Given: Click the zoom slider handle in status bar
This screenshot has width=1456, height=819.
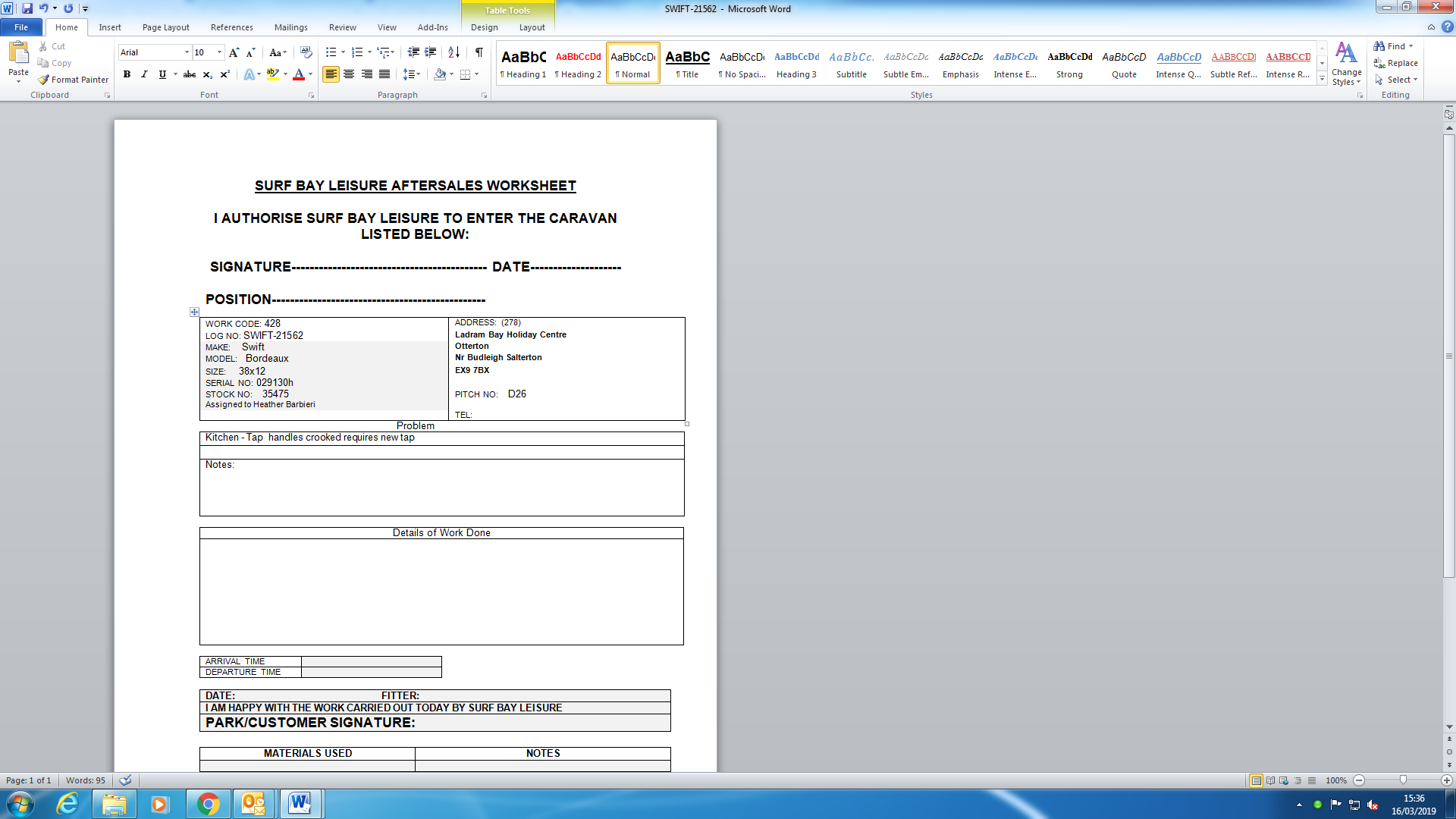Looking at the screenshot, I should click(1403, 780).
